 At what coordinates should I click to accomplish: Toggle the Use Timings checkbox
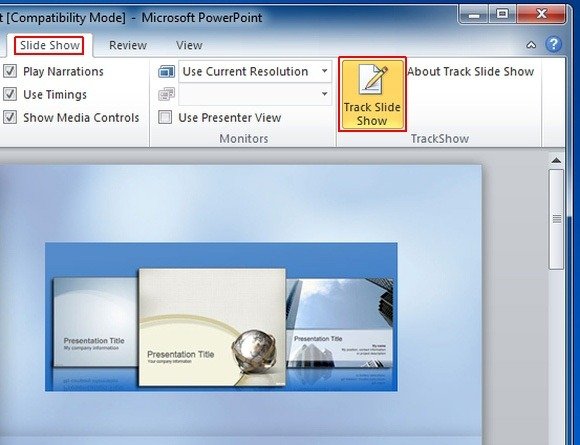[x=10, y=94]
